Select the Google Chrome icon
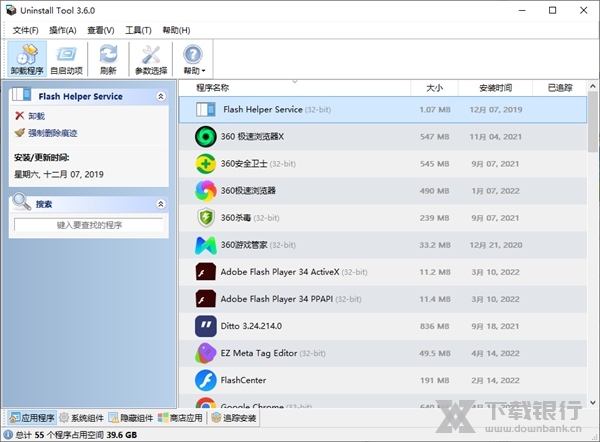Screen dimensions: 600x442 tap(205, 403)
